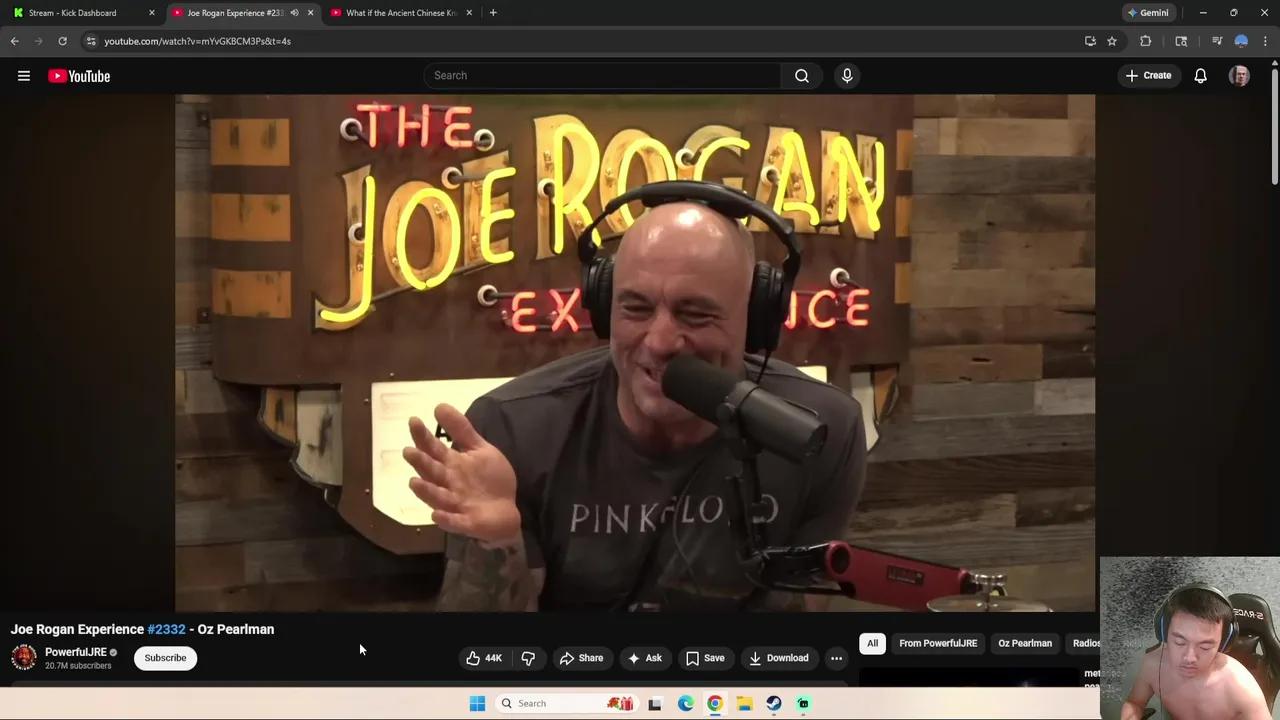Reload the page in Chrome
The height and width of the screenshot is (720, 1280).
pyautogui.click(x=62, y=41)
